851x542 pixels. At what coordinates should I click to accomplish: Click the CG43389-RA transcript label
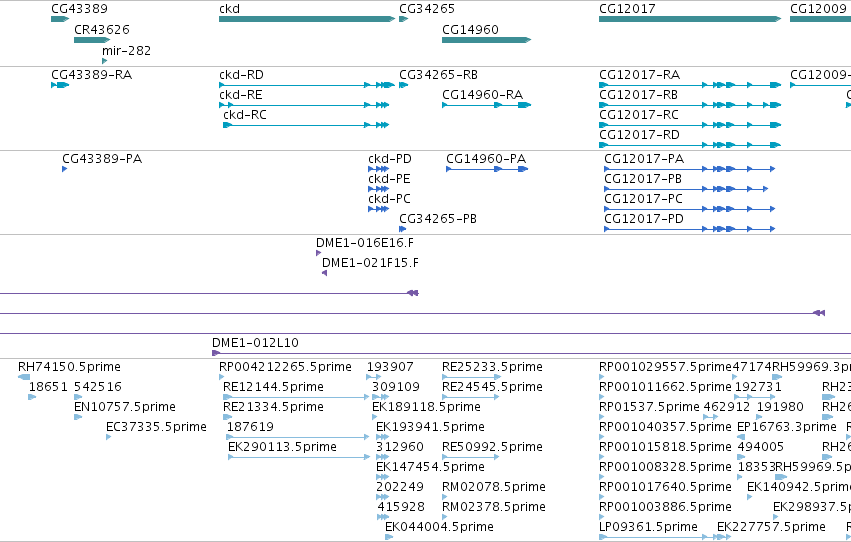point(92,75)
